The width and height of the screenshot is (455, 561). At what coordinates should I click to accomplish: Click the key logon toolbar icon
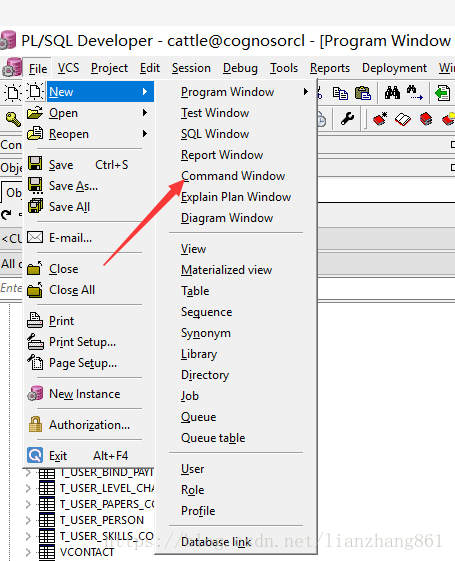(13, 119)
